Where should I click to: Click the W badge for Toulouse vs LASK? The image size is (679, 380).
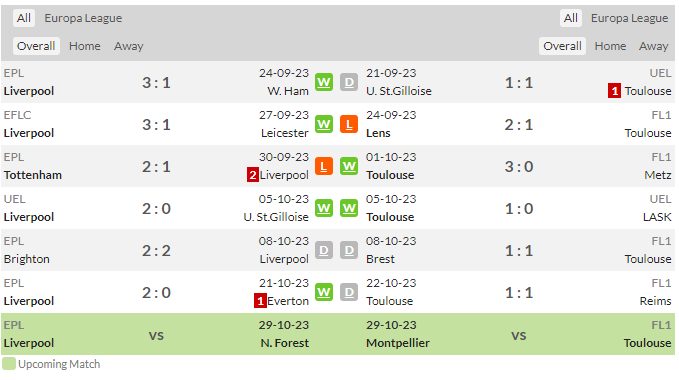[x=349, y=208]
